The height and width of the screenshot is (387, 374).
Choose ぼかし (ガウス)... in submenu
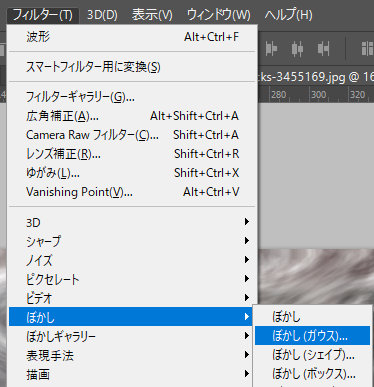(313, 335)
